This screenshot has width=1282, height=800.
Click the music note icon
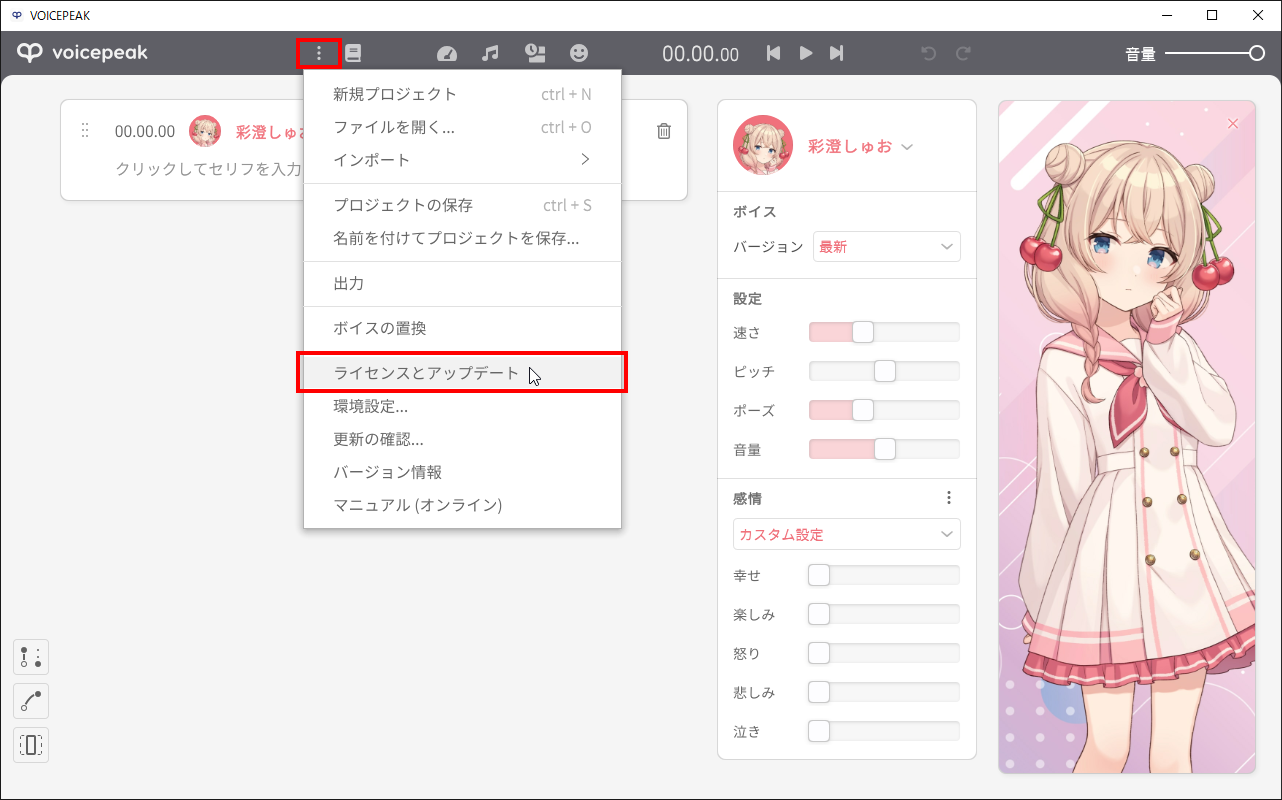point(490,54)
